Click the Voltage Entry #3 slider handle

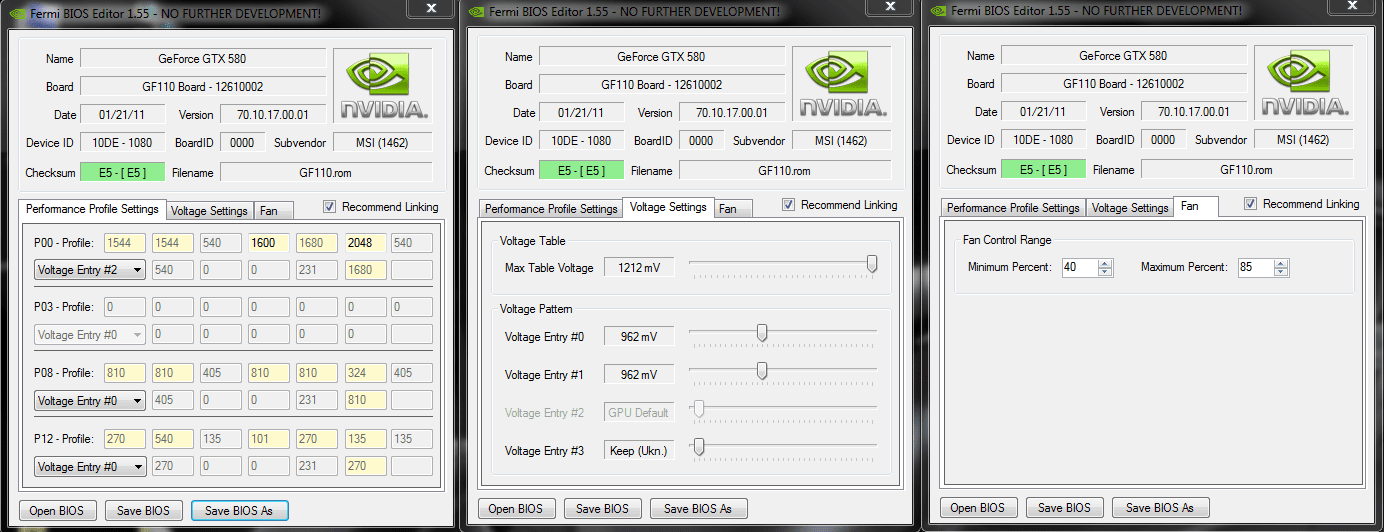(x=699, y=447)
